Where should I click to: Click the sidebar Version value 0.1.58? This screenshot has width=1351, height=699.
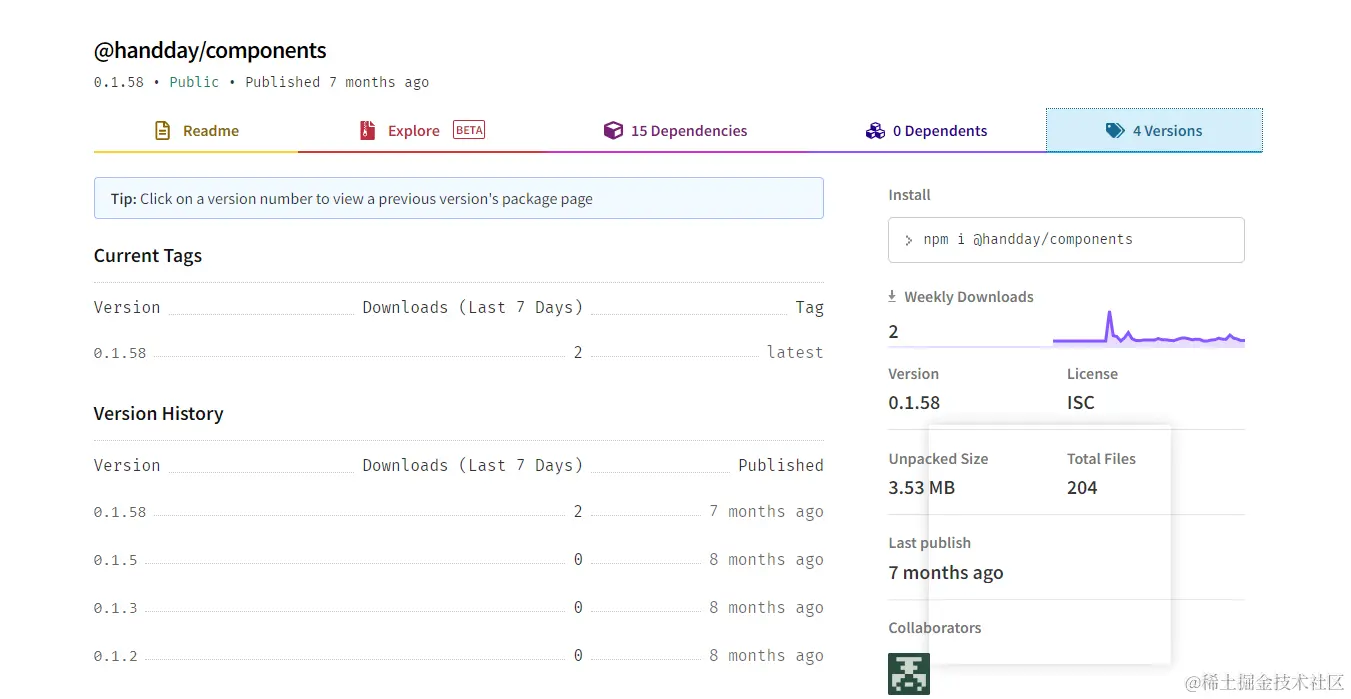[914, 403]
